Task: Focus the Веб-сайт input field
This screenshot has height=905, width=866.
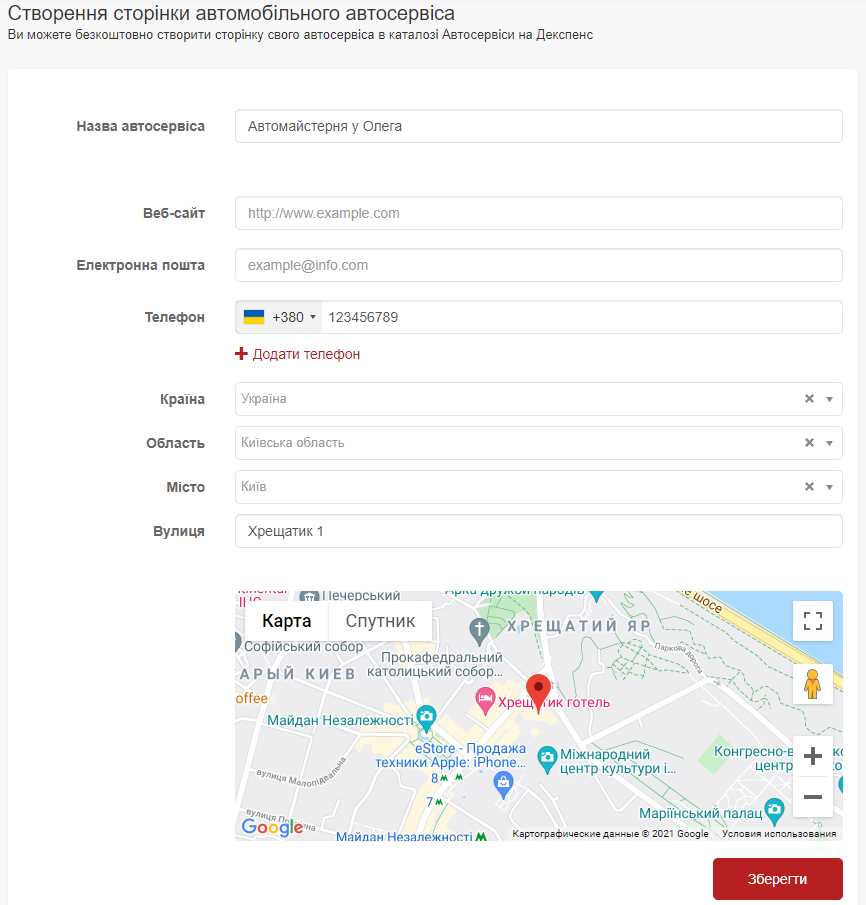Action: [x=538, y=213]
